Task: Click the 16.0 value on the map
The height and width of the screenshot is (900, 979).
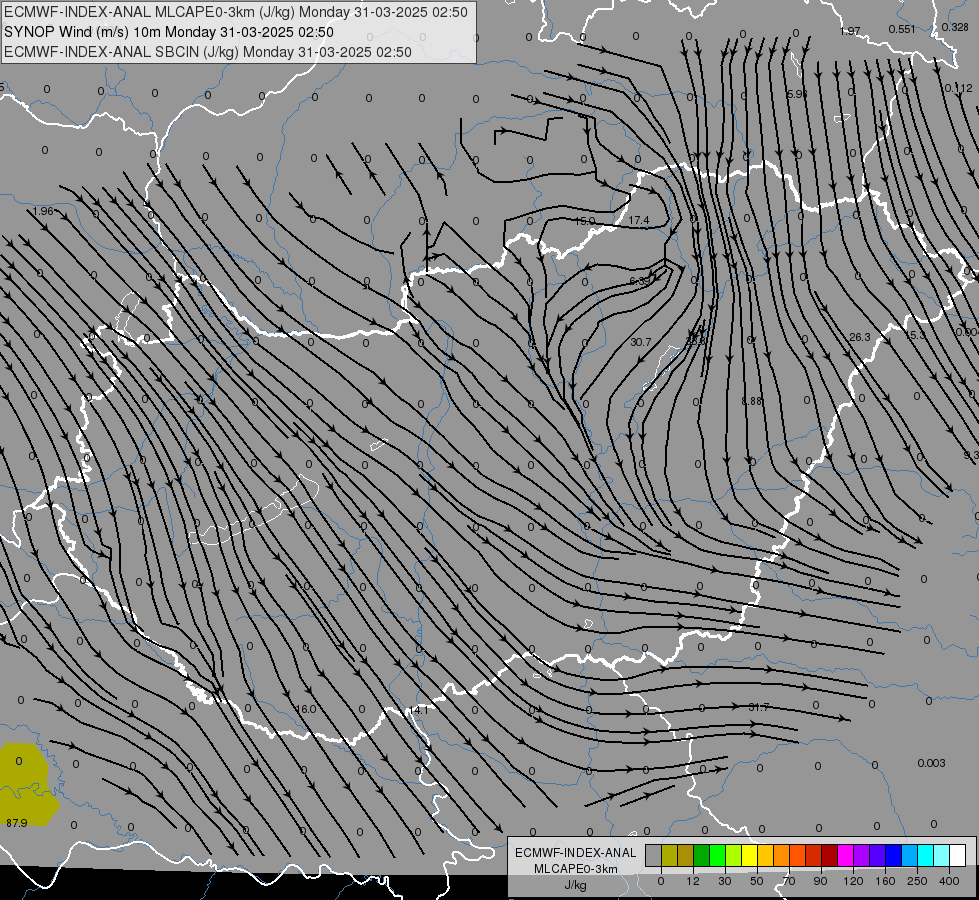Action: [x=306, y=709]
